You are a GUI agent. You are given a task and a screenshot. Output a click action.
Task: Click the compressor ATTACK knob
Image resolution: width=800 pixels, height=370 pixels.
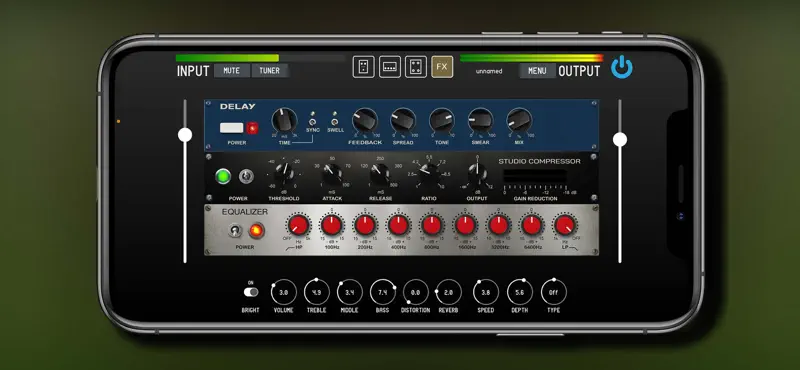[332, 175]
